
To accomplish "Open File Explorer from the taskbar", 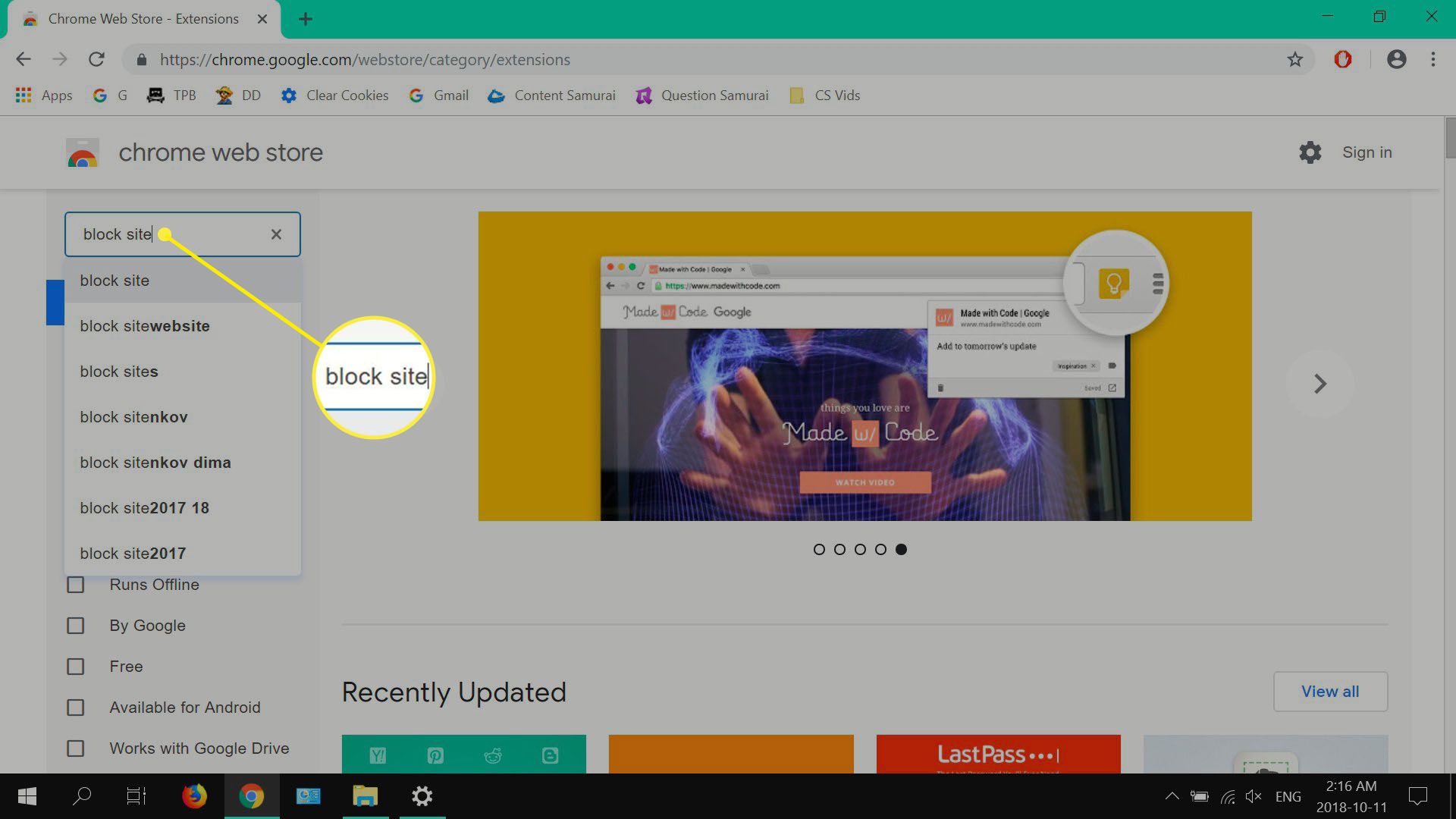I will point(365,796).
